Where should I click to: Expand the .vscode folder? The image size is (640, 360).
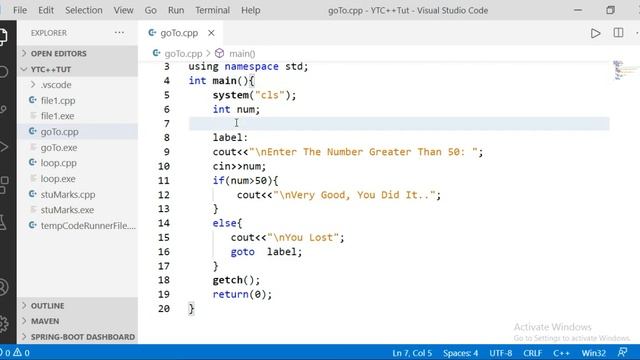click(x=78, y=85)
